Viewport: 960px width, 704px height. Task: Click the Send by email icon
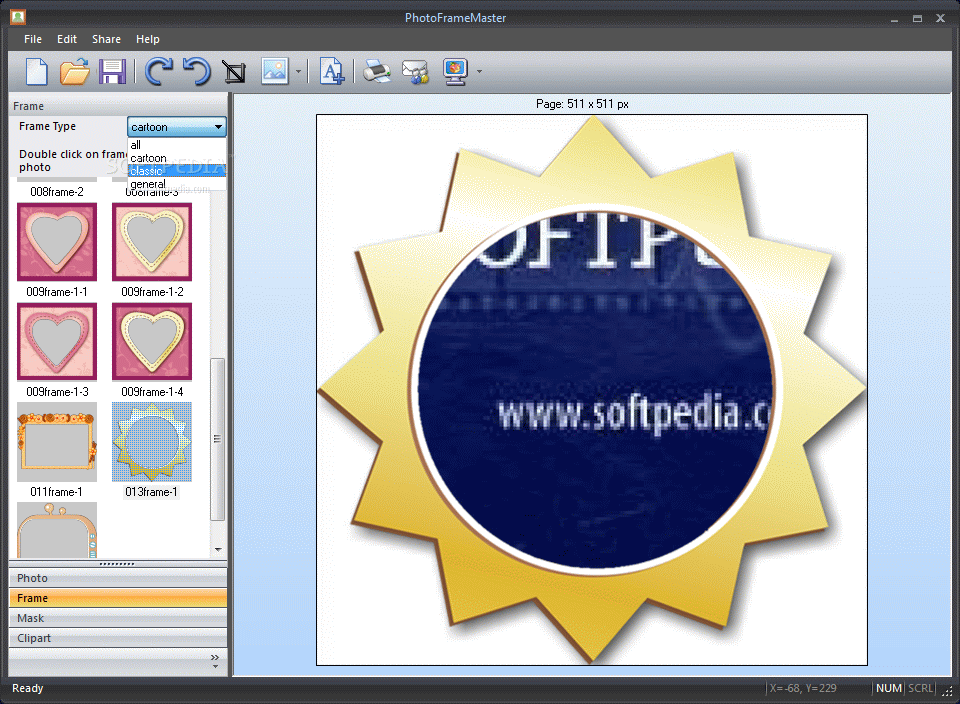coord(416,72)
